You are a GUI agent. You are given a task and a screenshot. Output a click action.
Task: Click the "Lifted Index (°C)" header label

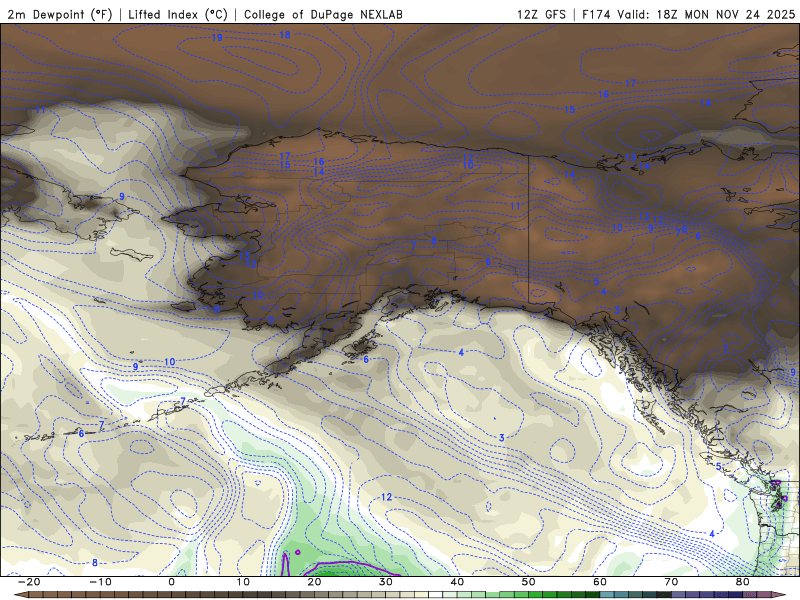178,14
